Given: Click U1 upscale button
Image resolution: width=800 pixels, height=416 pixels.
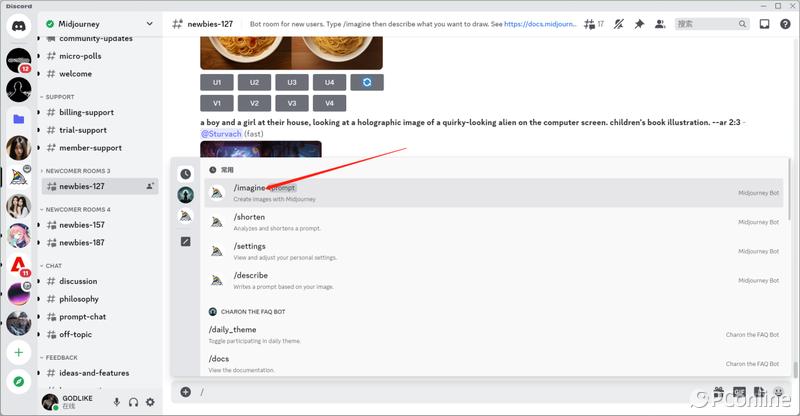Looking at the screenshot, I should click(x=217, y=82).
